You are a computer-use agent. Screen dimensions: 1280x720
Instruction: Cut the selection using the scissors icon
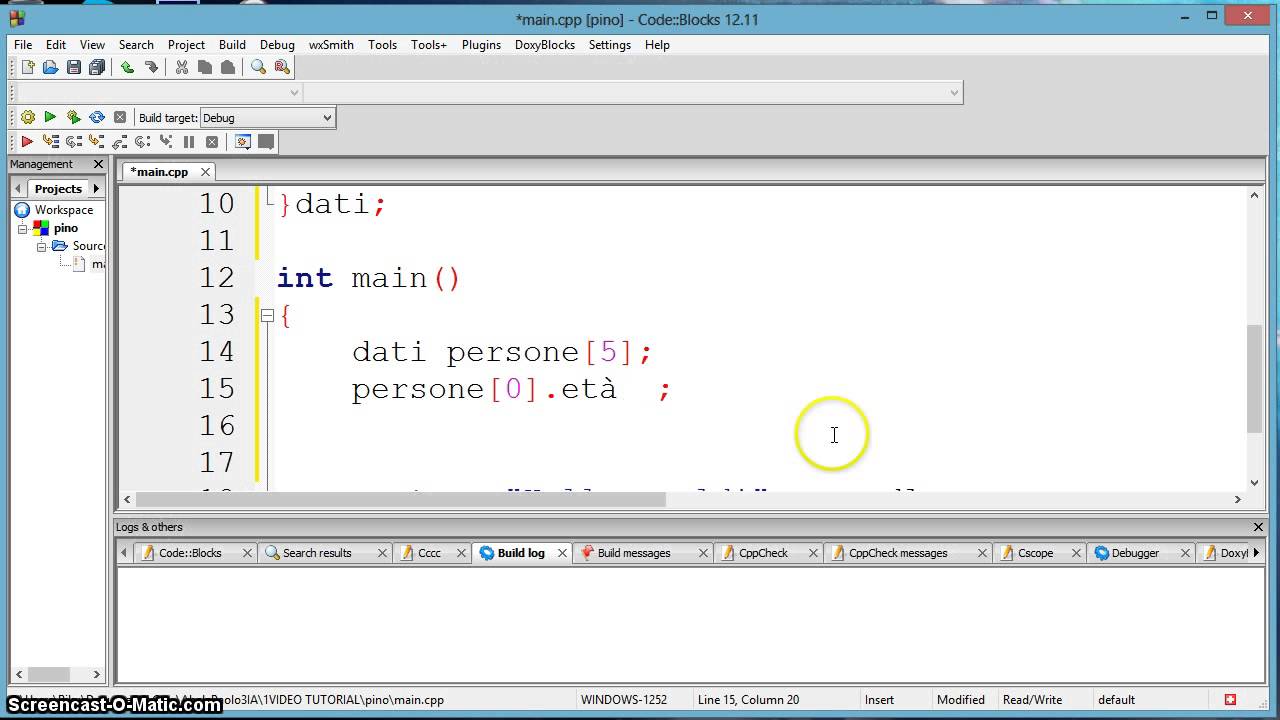[181, 67]
